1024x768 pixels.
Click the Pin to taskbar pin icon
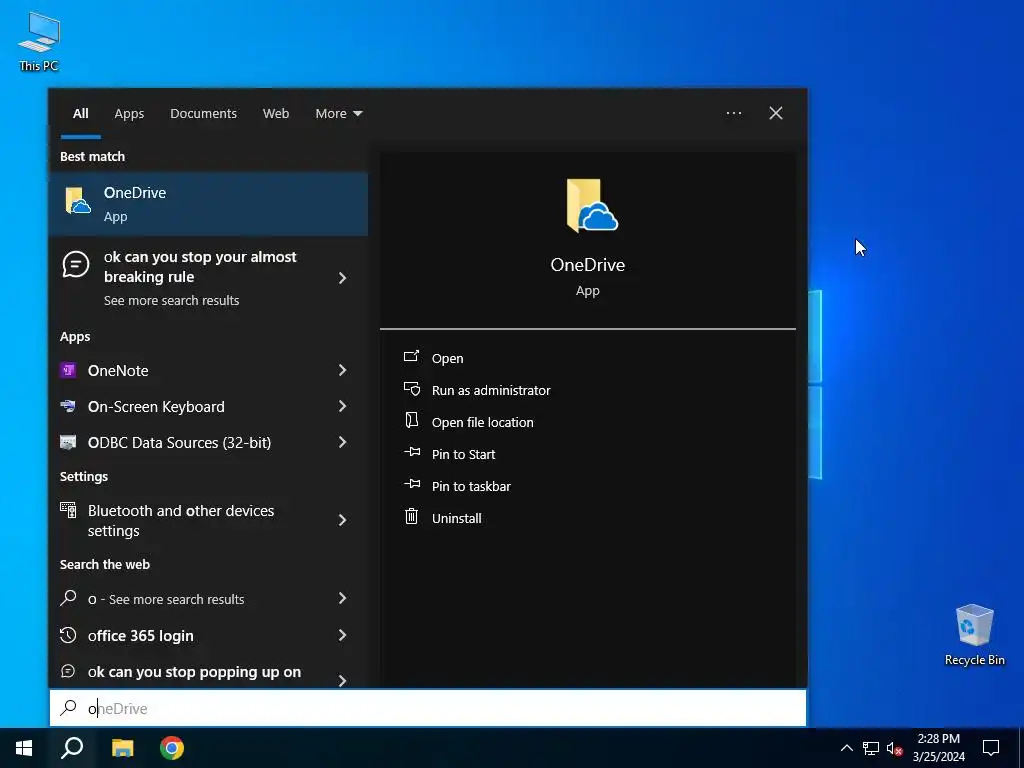(412, 484)
